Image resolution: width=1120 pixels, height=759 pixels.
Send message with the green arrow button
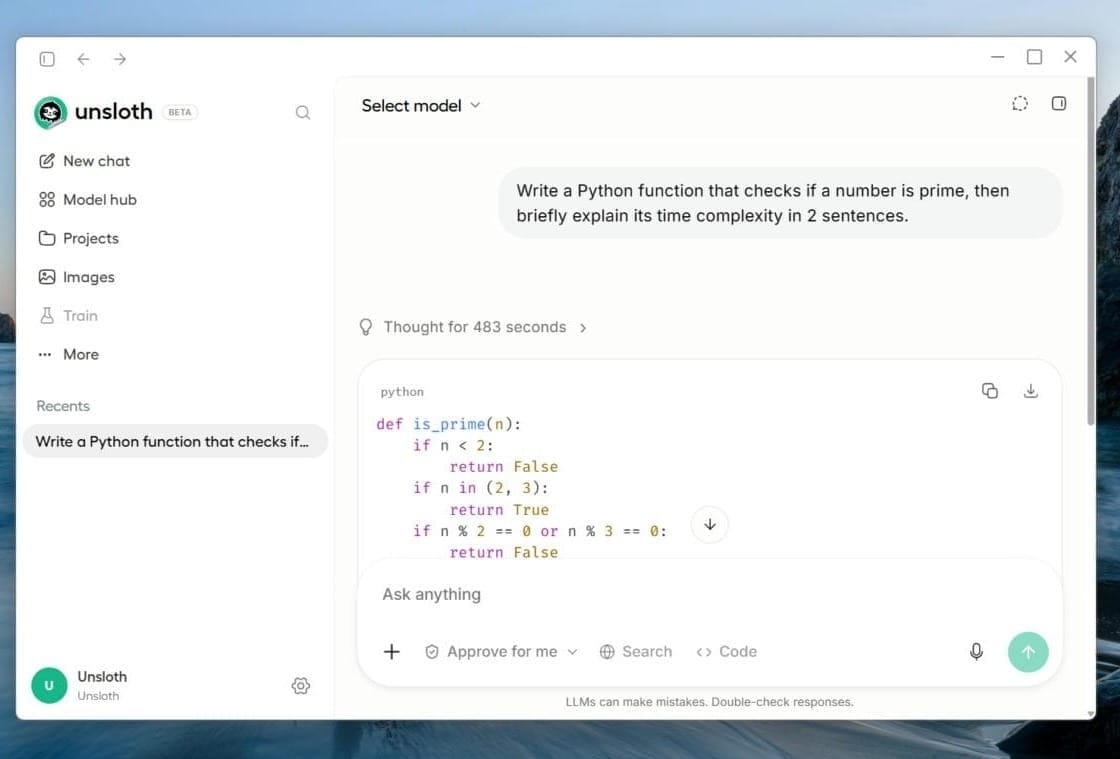[x=1028, y=651]
